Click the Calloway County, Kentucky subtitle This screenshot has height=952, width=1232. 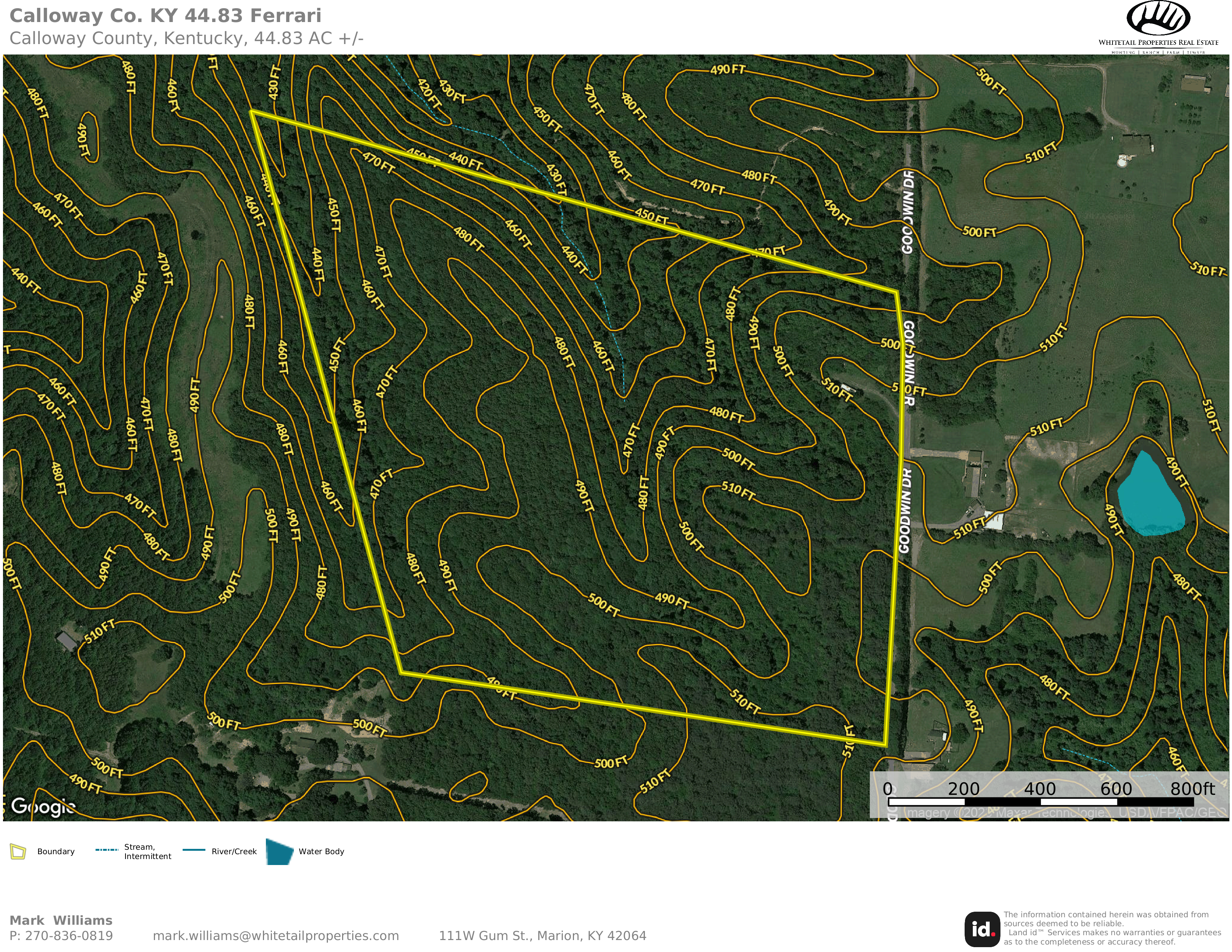coord(186,38)
